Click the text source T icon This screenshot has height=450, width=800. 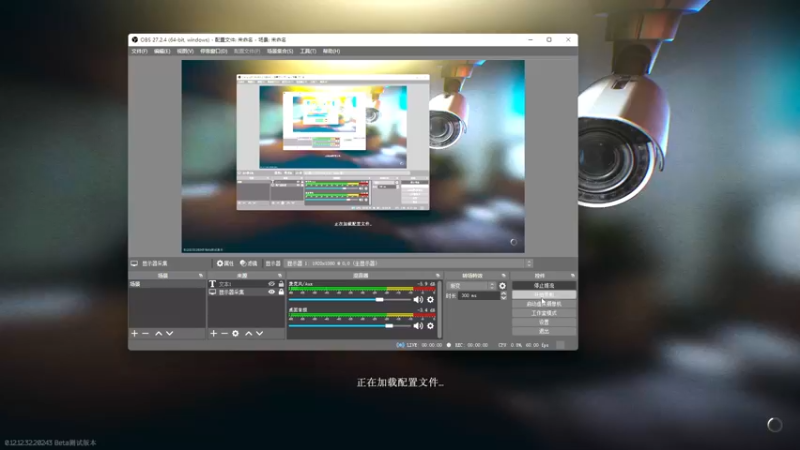pyautogui.click(x=212, y=284)
